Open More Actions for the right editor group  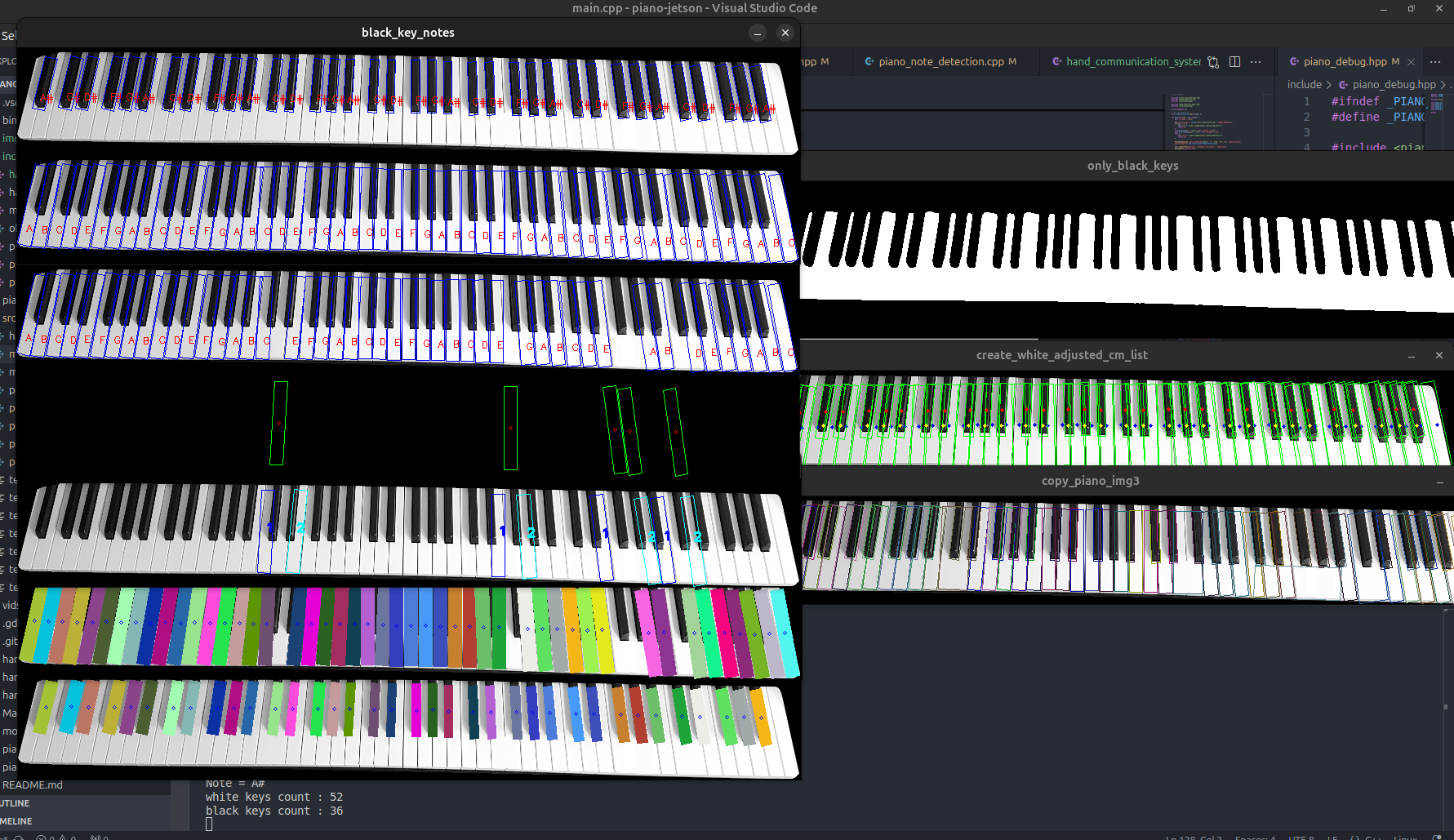1435,62
